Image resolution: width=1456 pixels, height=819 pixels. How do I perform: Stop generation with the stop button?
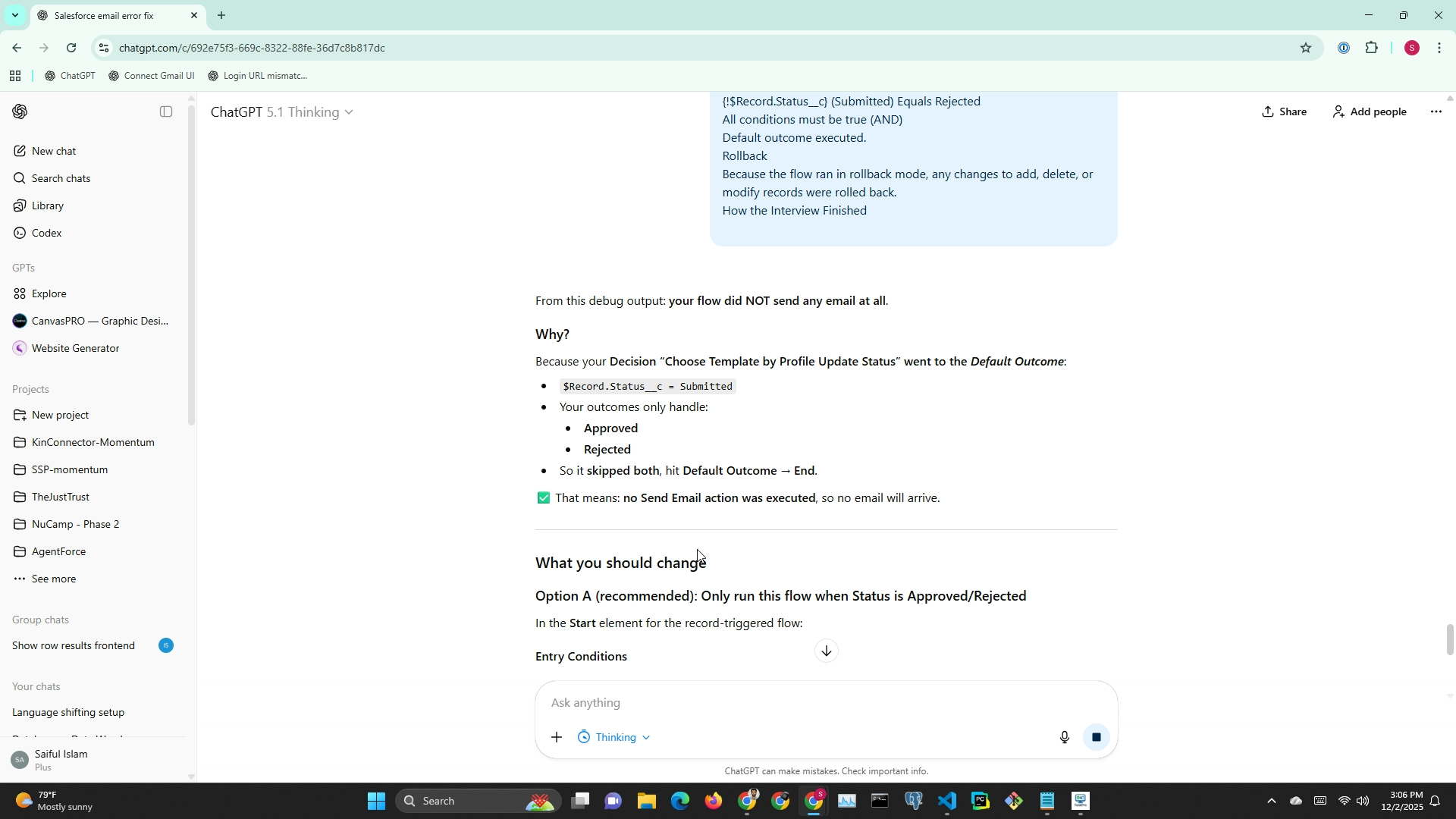coord(1096,737)
